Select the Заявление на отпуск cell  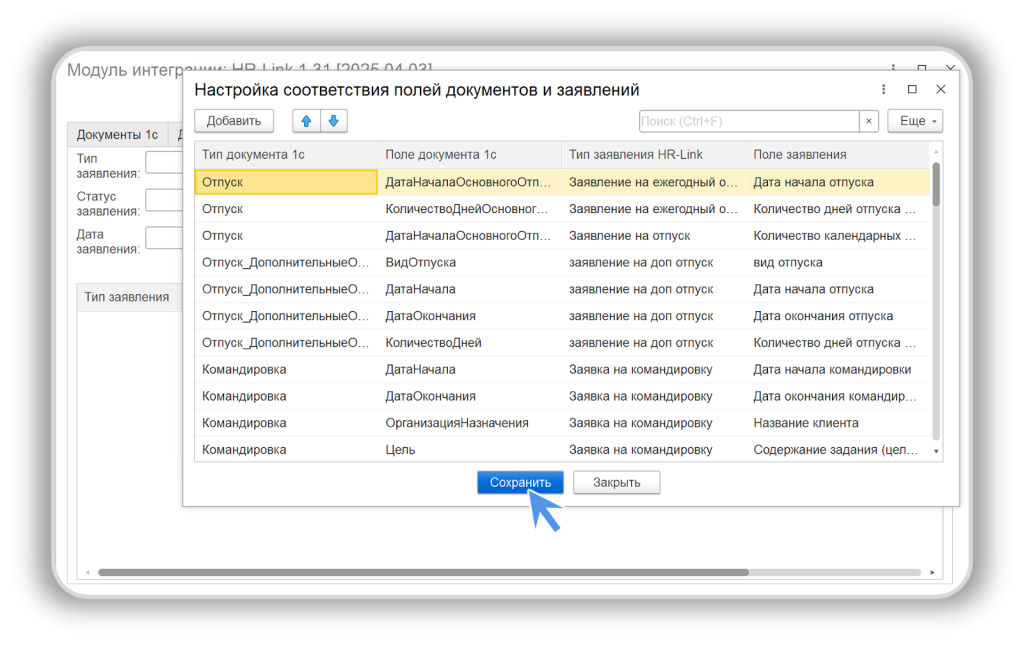coord(653,236)
